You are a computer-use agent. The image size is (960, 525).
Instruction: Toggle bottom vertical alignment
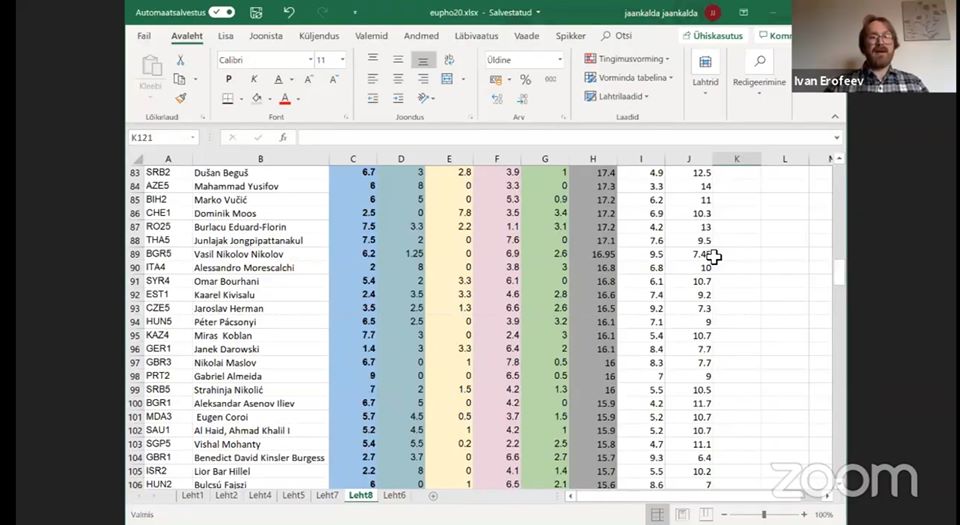423,59
